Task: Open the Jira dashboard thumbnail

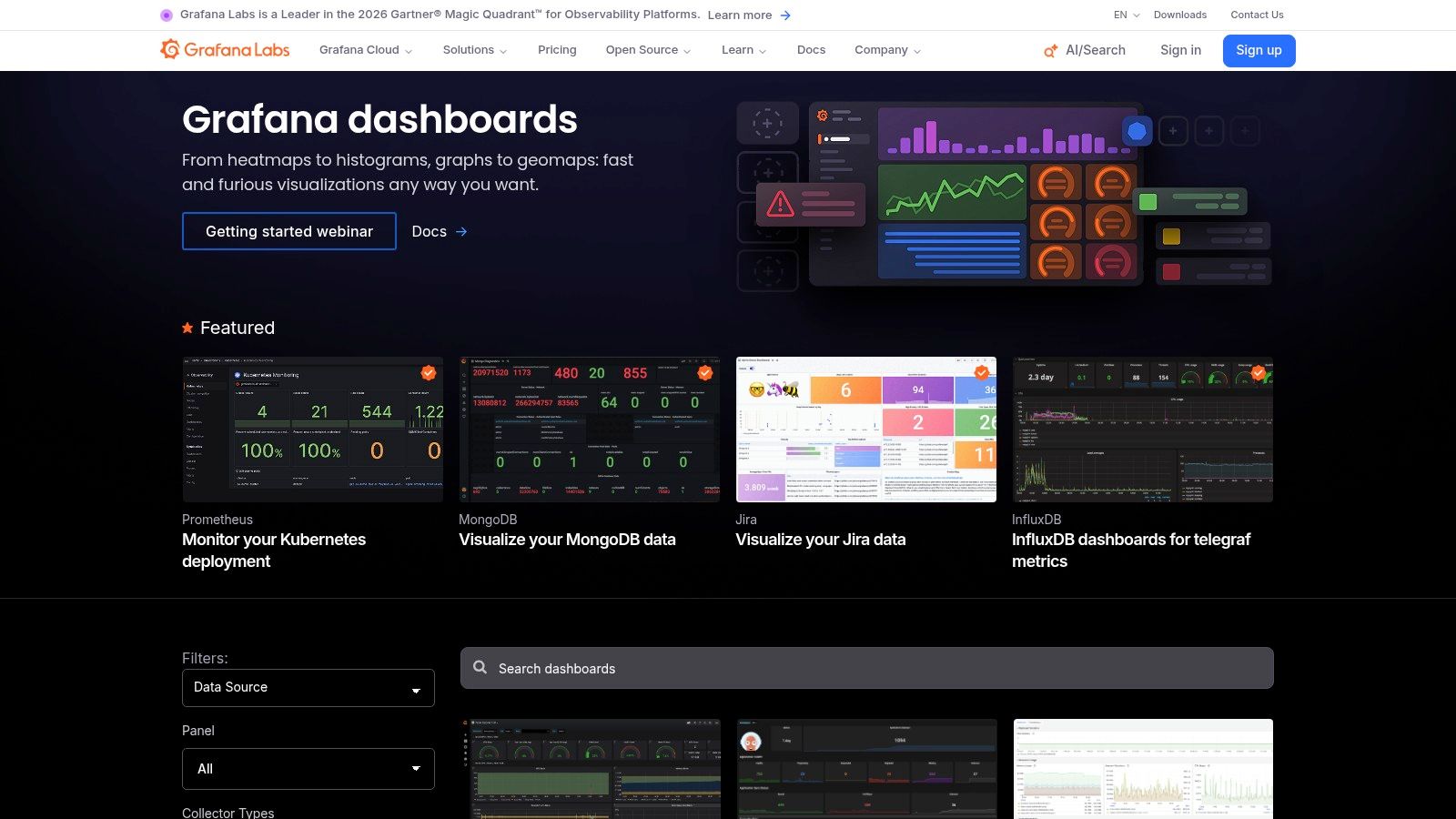Action: [866, 430]
